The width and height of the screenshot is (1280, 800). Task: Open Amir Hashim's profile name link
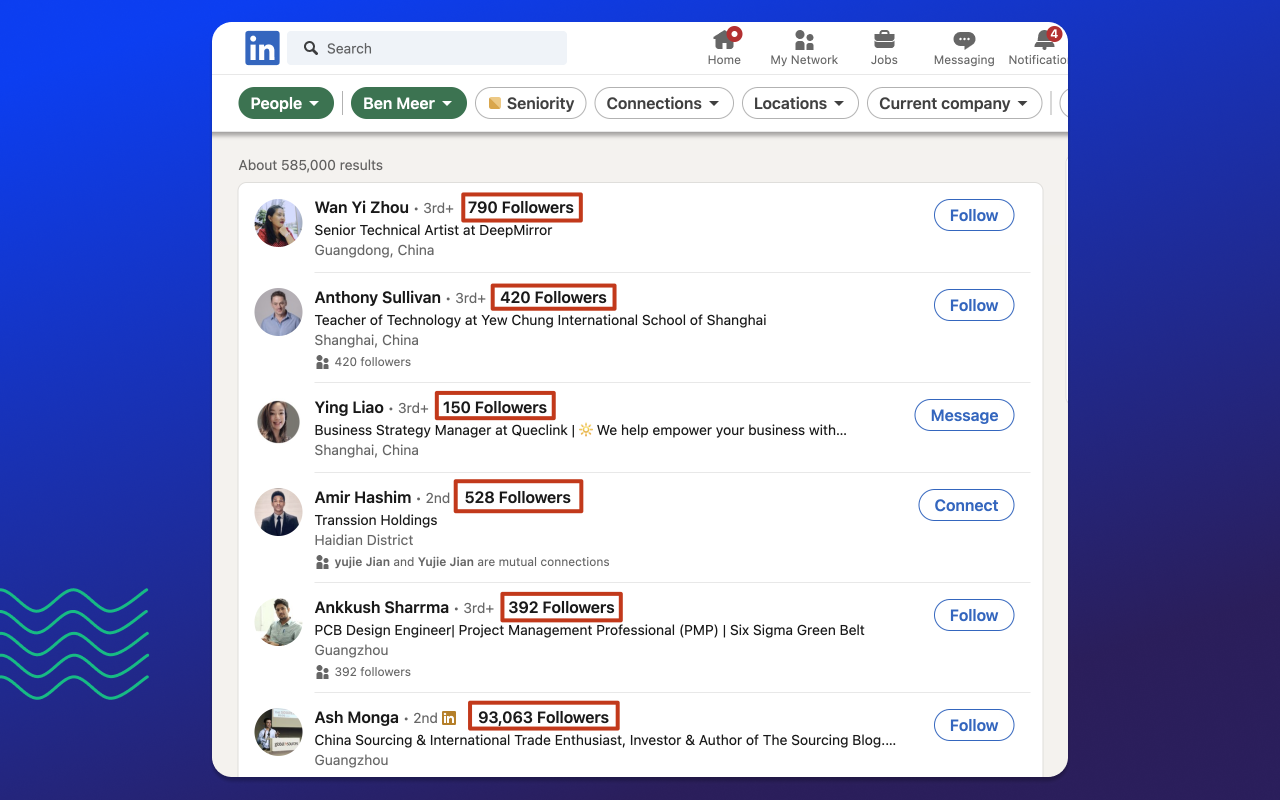pyautogui.click(x=363, y=497)
